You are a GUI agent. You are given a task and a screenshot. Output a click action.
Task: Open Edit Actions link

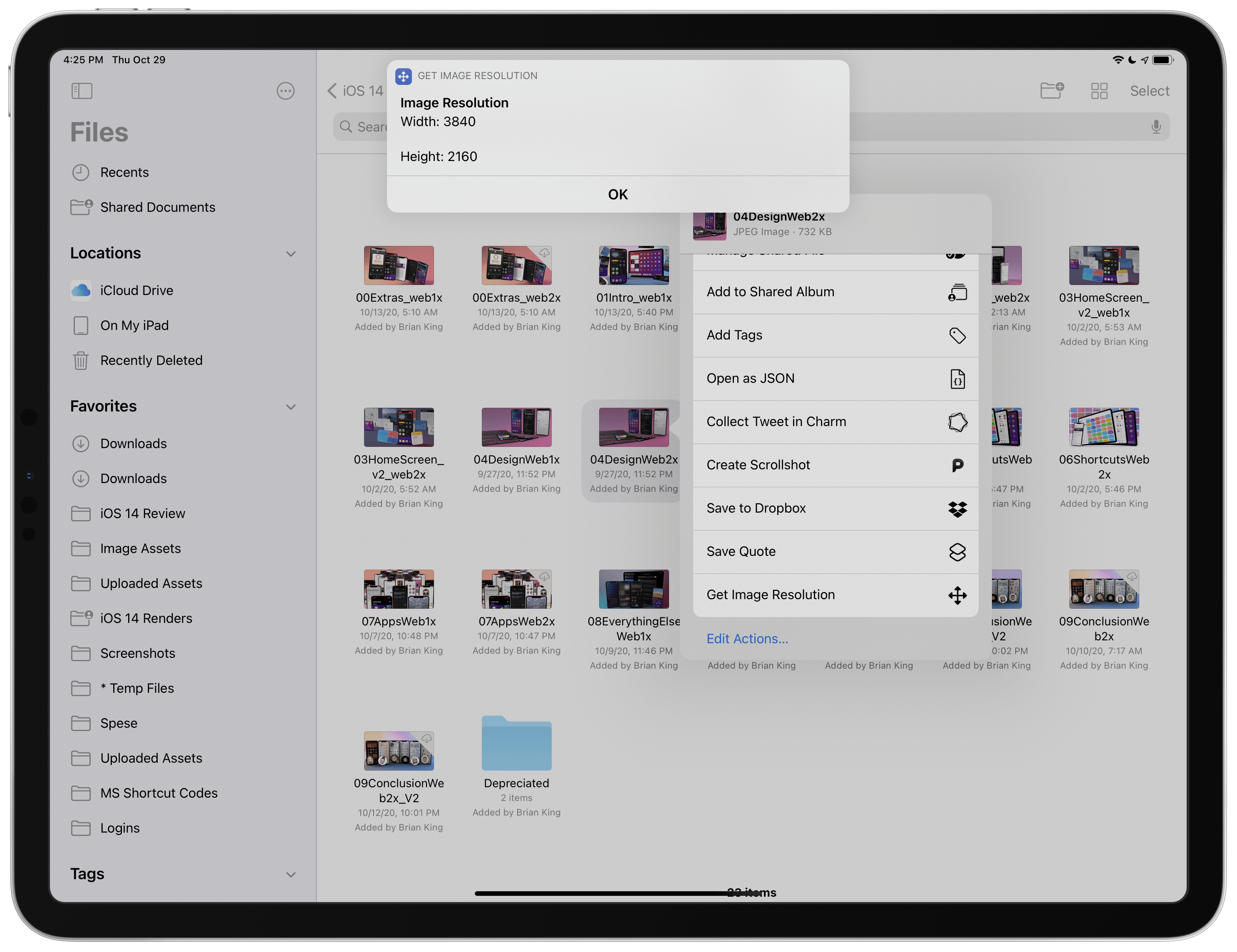(747, 639)
